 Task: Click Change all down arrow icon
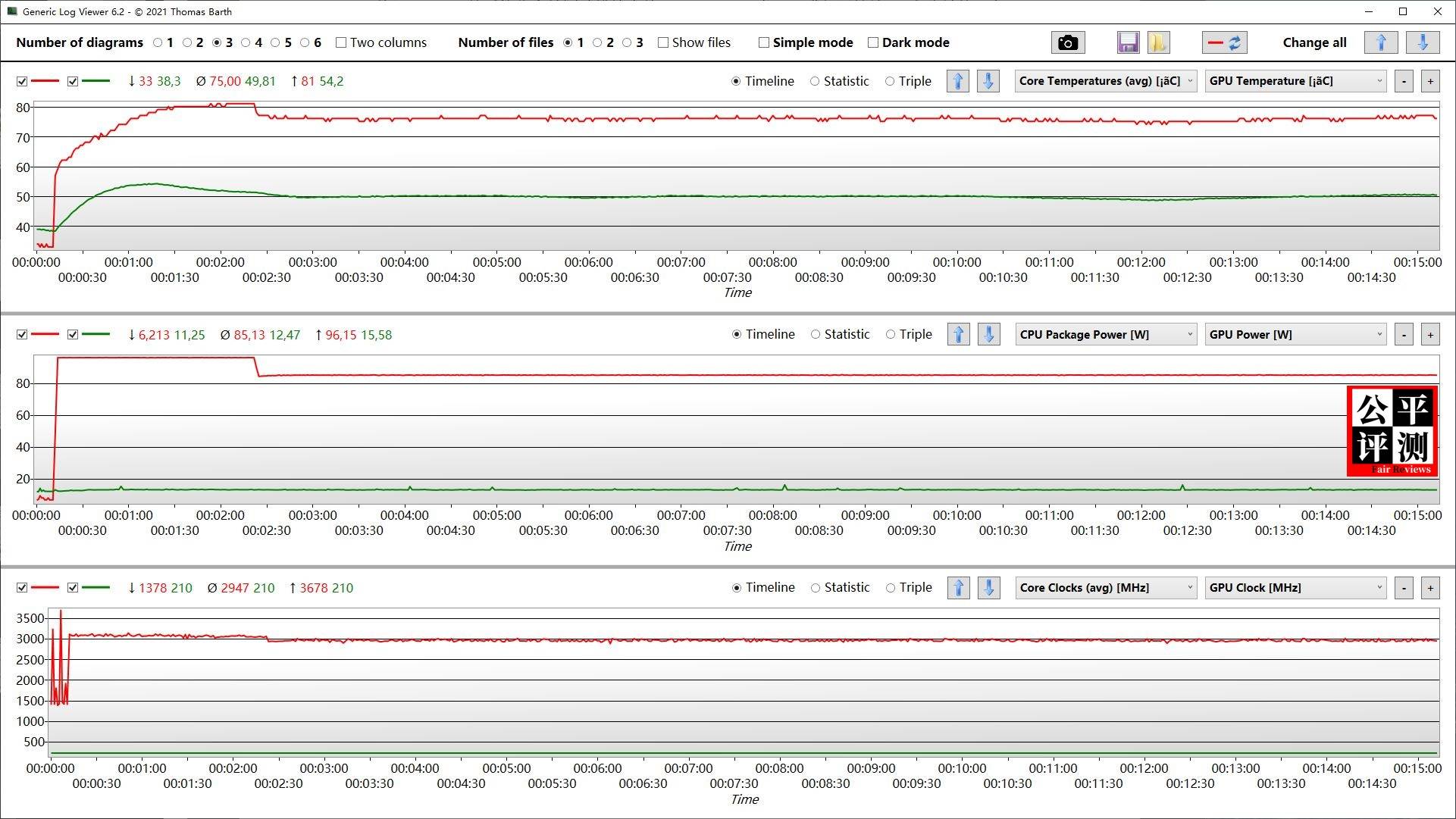pyautogui.click(x=1423, y=42)
